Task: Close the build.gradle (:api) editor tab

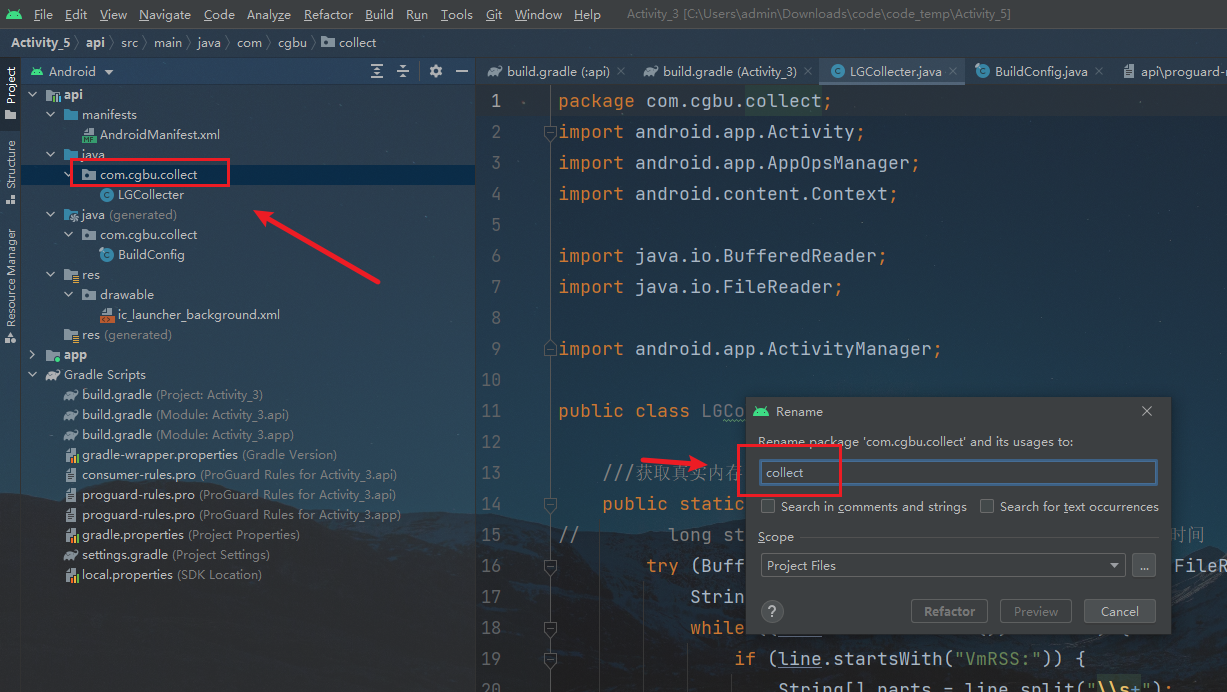Action: 621,72
